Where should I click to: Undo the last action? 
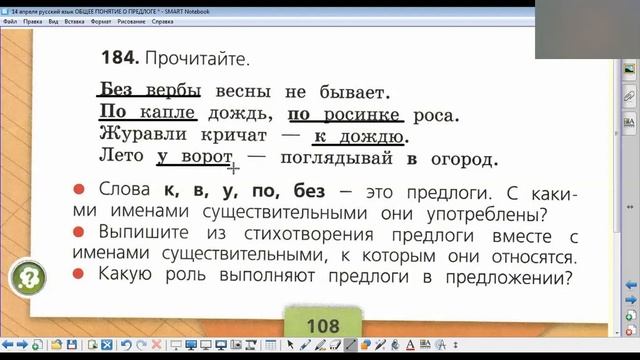[x=127, y=345]
